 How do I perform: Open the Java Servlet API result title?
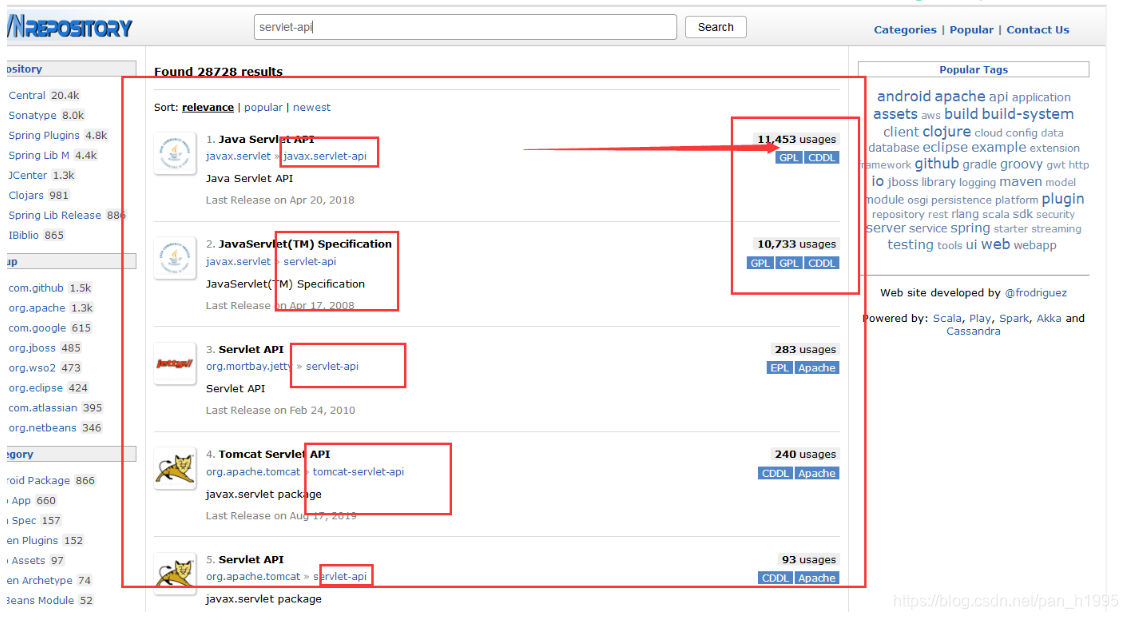pyautogui.click(x=266, y=139)
